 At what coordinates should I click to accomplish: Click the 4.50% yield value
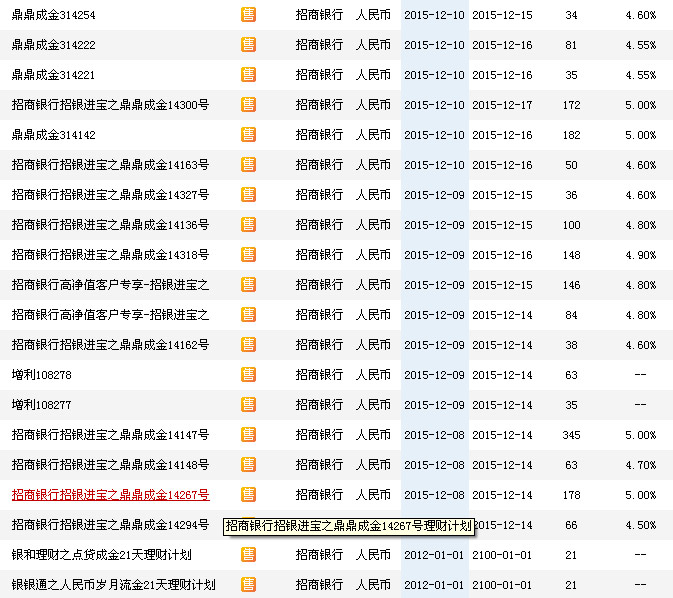pos(640,525)
